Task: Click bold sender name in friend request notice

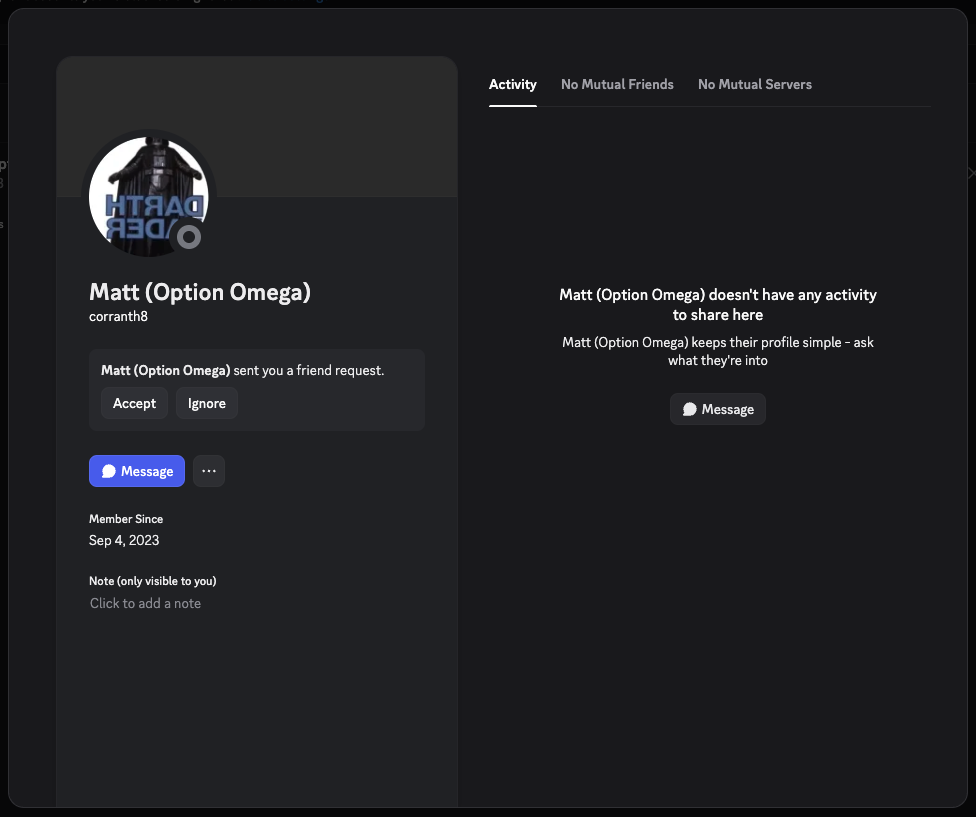Action: click(166, 370)
